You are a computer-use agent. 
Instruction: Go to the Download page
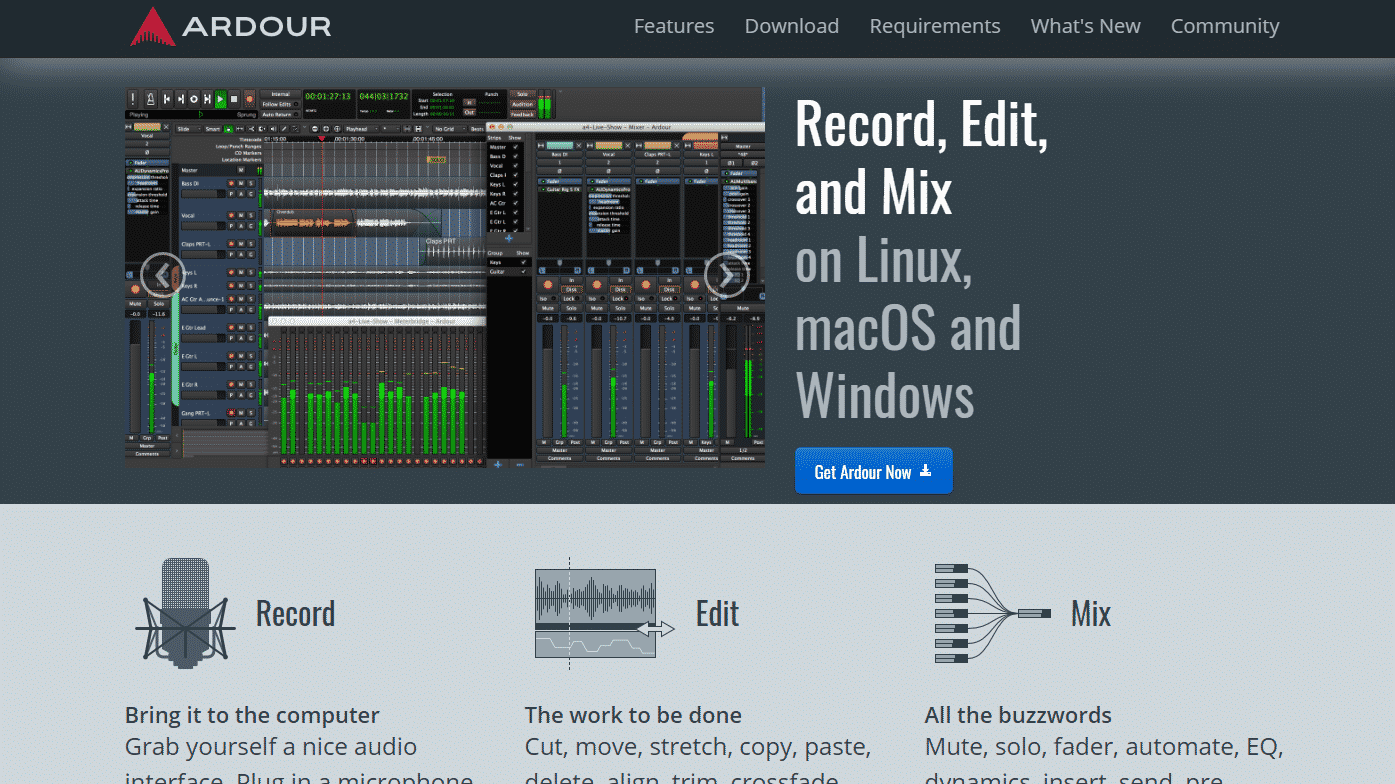tap(791, 26)
